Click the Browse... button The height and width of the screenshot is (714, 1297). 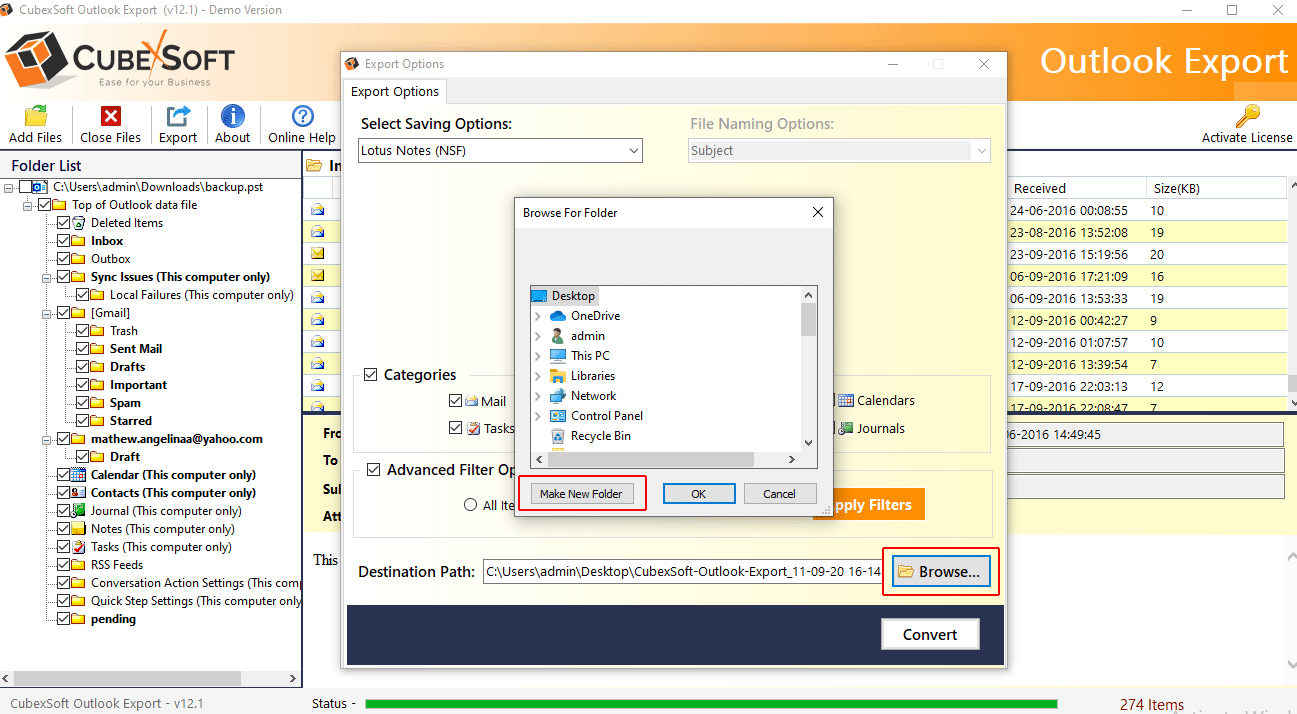pyautogui.click(x=941, y=572)
